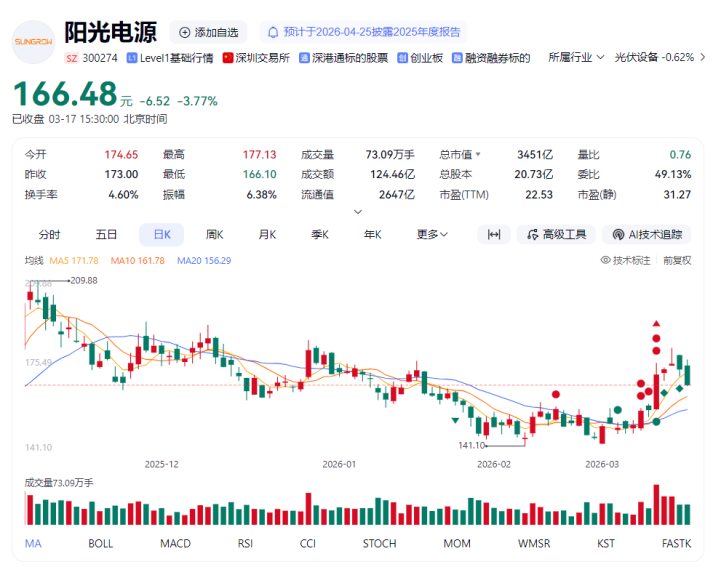Open 高级工具 advanced tools

click(557, 234)
